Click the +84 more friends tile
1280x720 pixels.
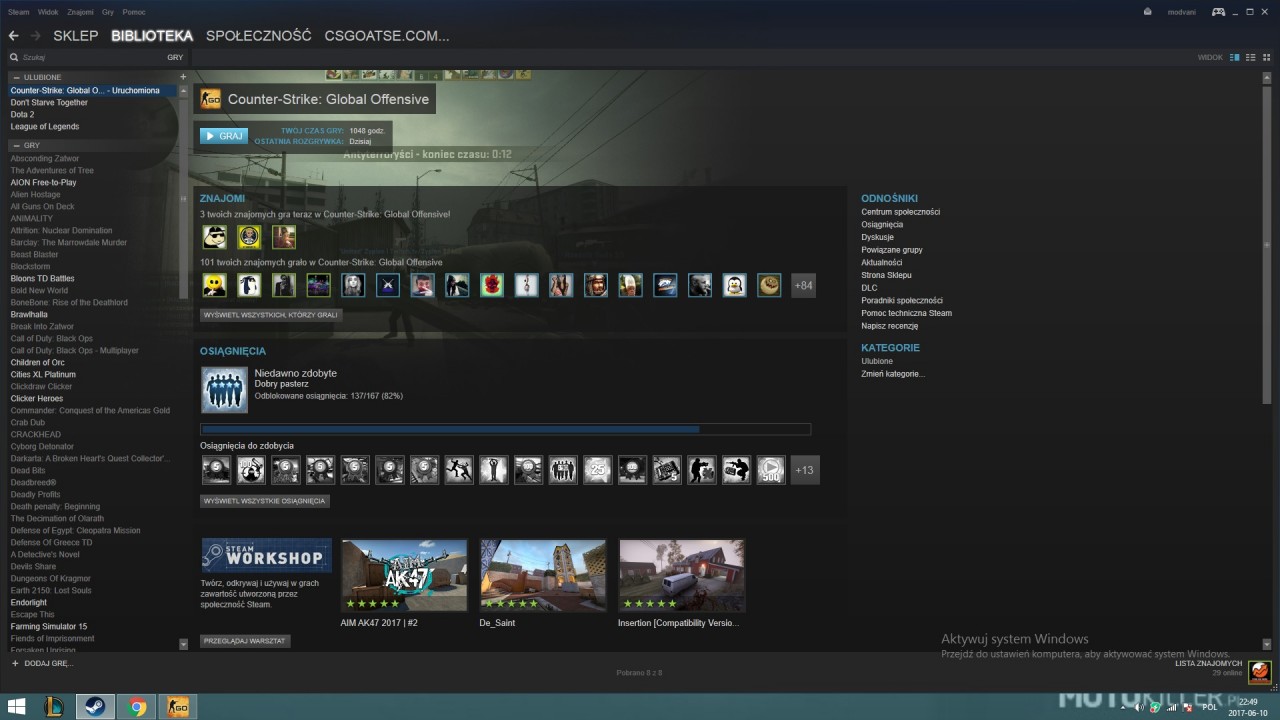tap(803, 285)
